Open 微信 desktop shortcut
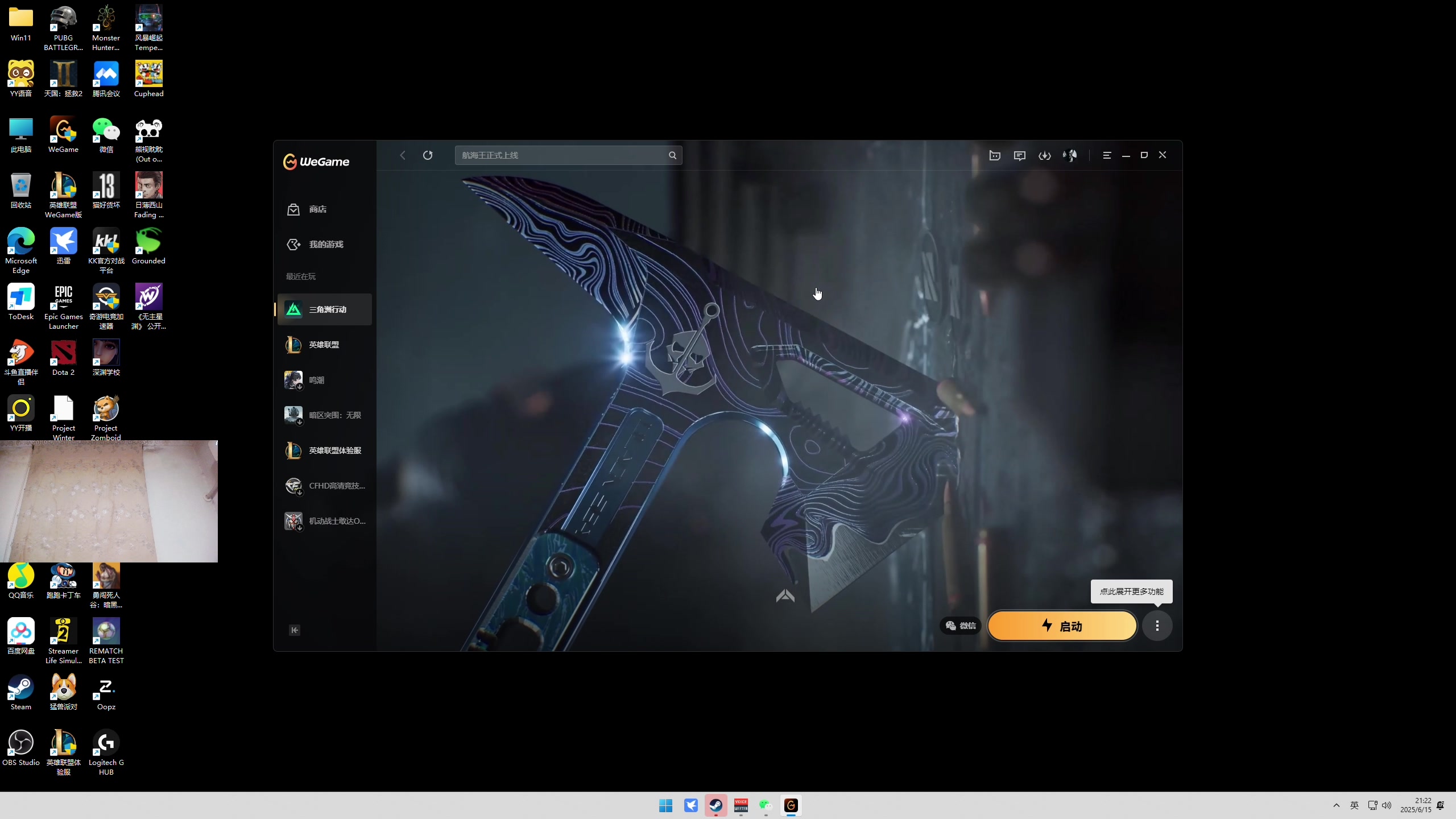 pos(106,134)
